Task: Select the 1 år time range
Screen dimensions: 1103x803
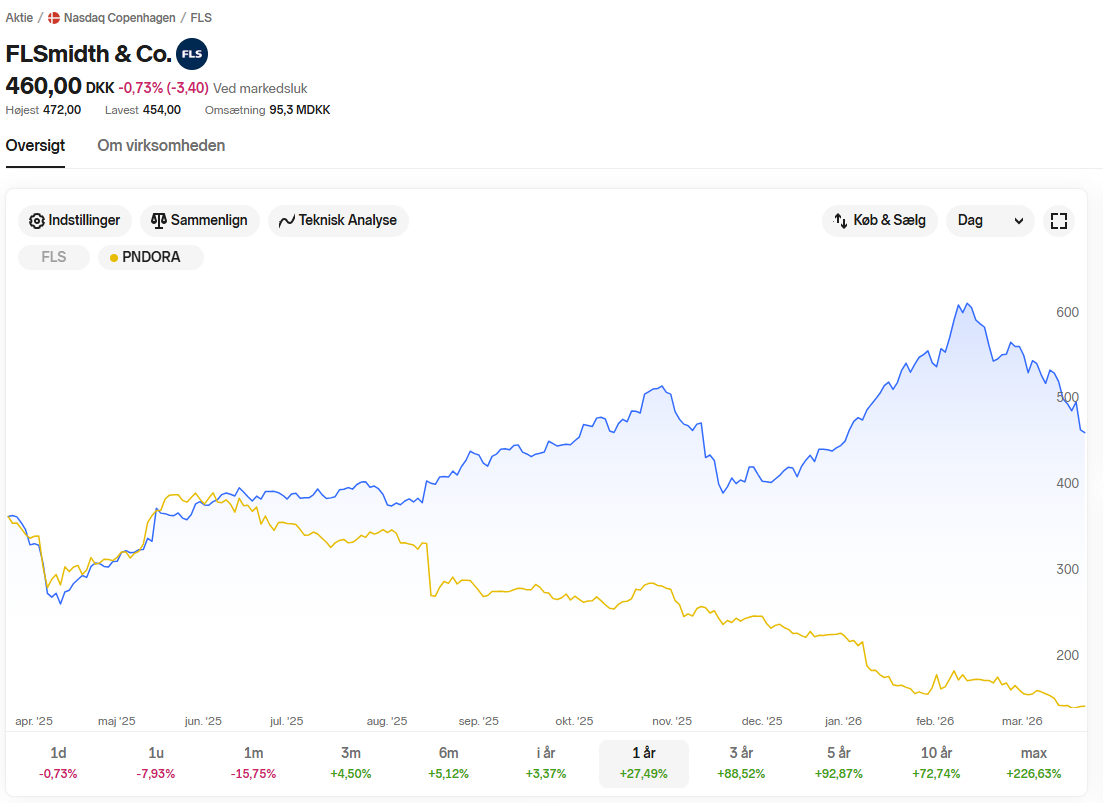Action: (x=644, y=763)
